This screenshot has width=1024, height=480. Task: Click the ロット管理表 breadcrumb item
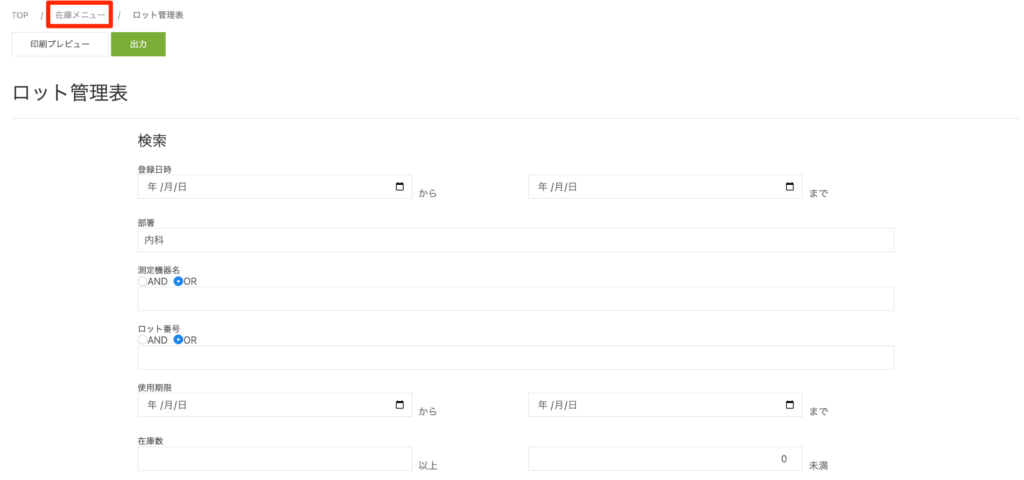[x=158, y=15]
